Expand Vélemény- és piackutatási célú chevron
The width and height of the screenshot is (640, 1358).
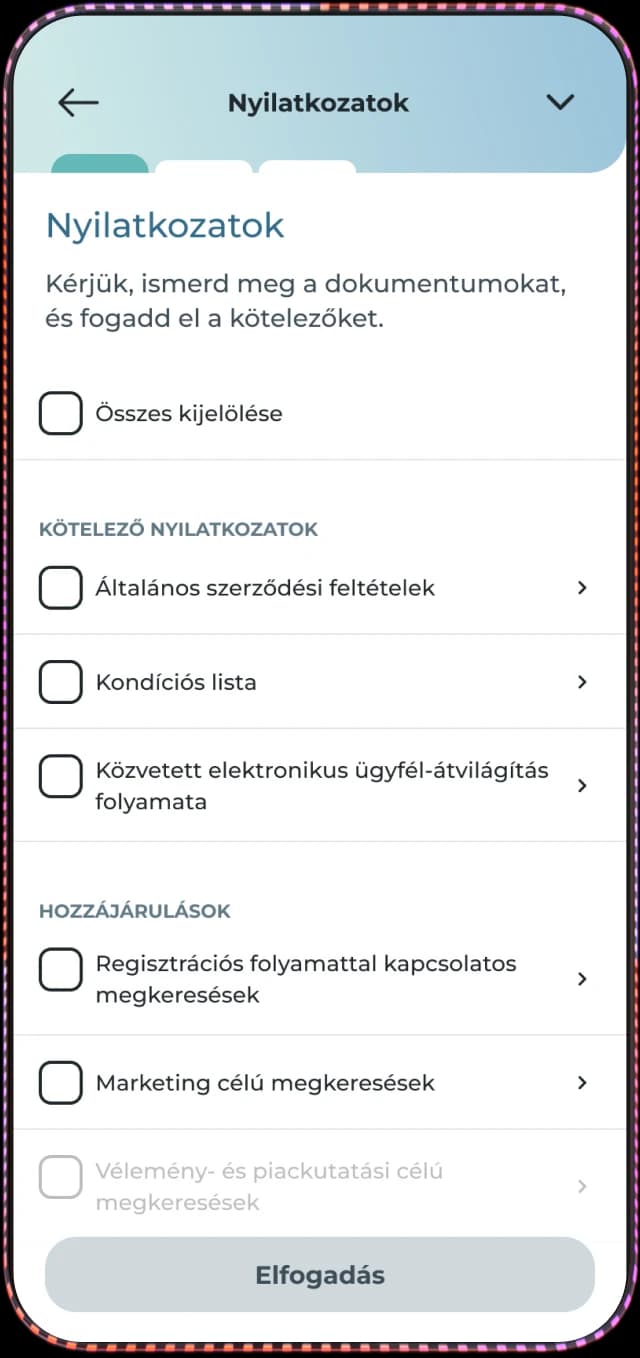[x=582, y=1186]
